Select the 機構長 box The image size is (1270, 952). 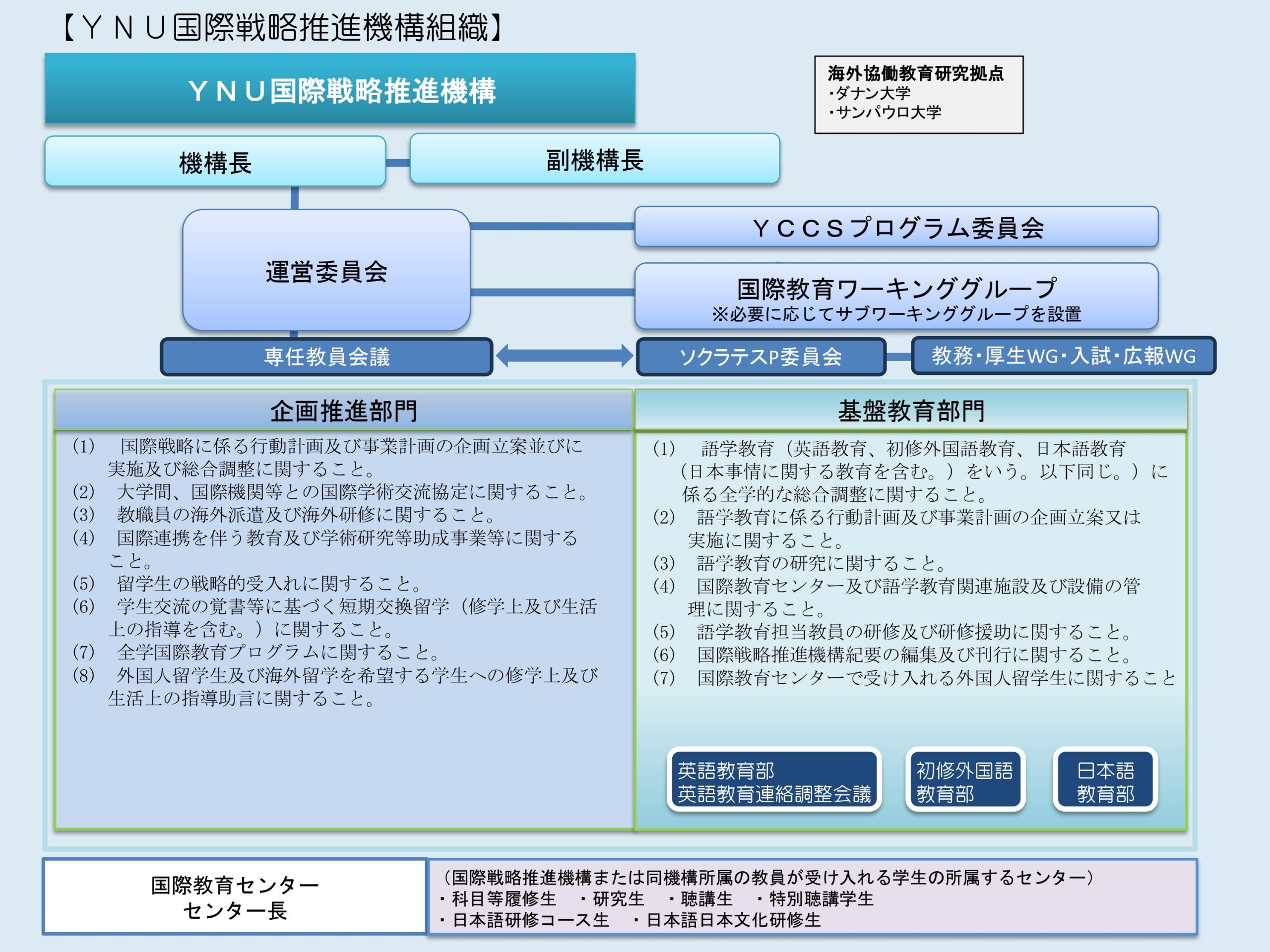(215, 162)
